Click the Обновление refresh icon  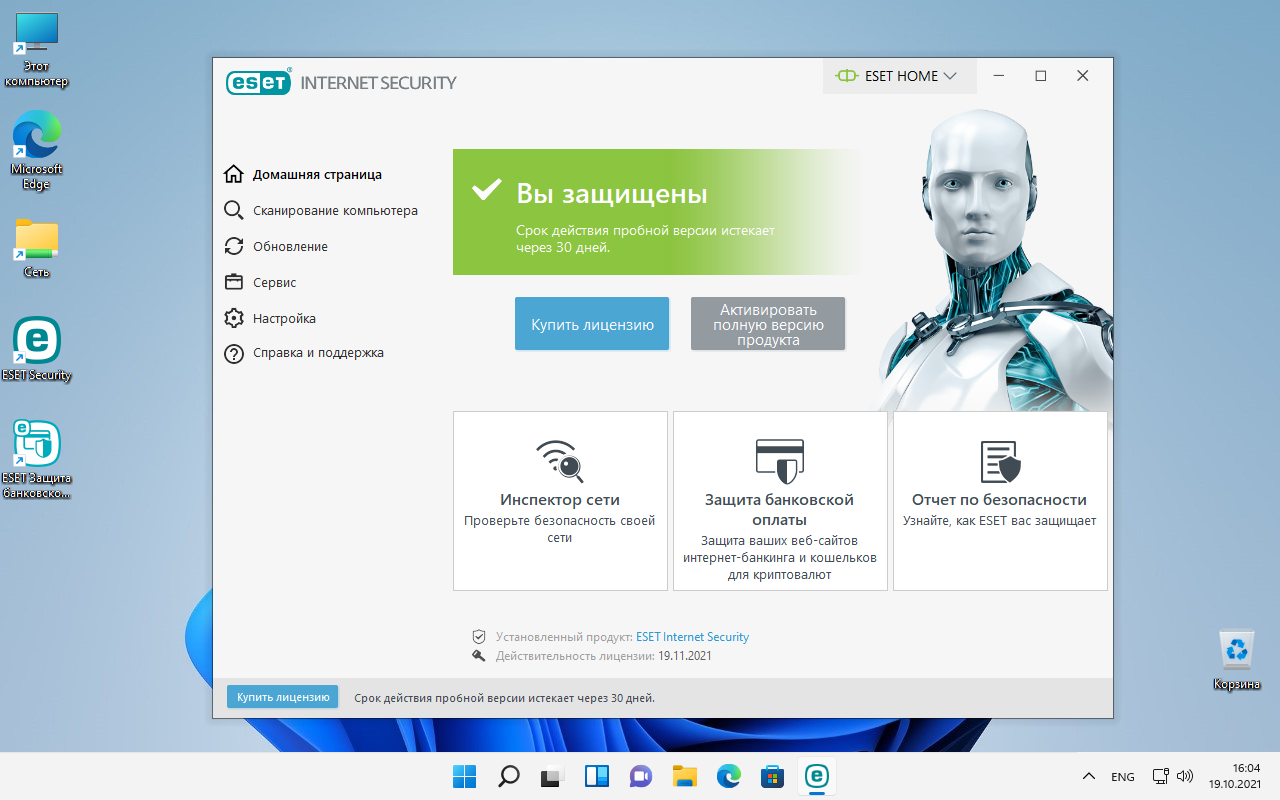click(x=233, y=246)
